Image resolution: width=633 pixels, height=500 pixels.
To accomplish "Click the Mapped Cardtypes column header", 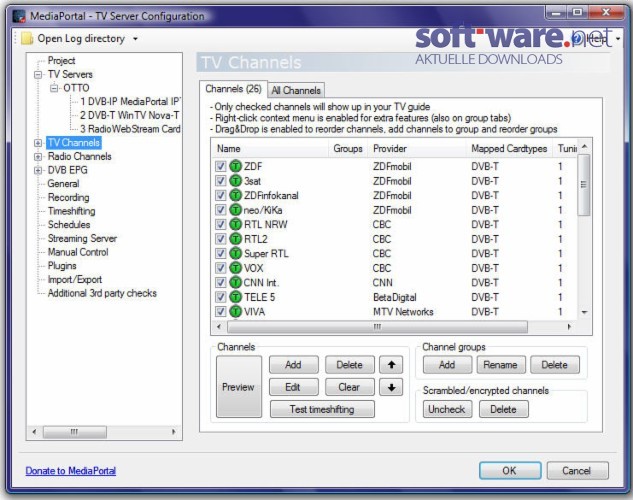I will click(x=509, y=149).
